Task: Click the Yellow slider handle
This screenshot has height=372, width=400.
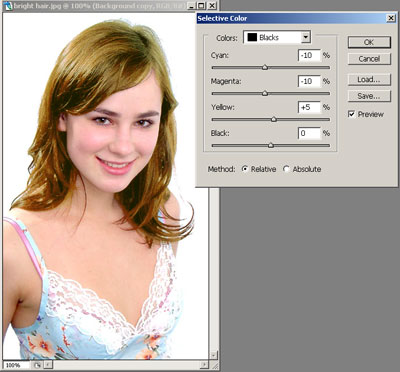Action: (274, 119)
